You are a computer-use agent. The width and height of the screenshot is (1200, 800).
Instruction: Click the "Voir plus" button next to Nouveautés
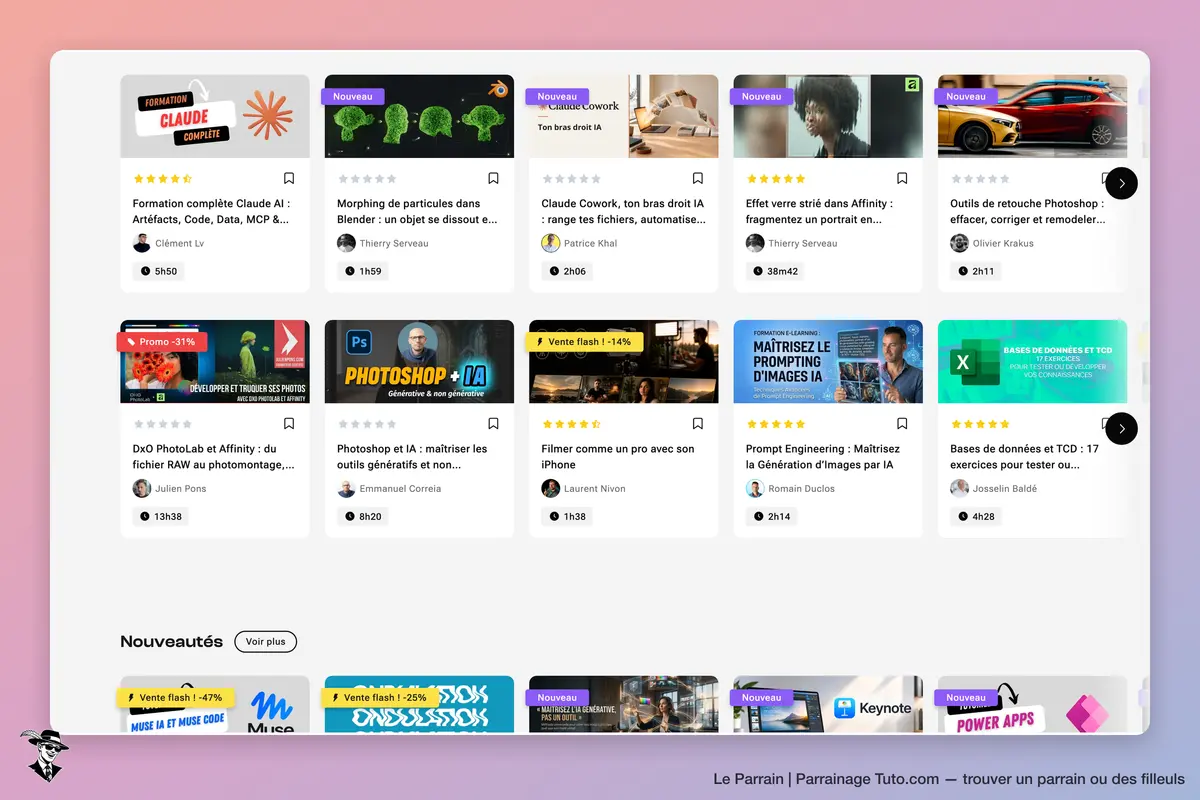point(266,642)
